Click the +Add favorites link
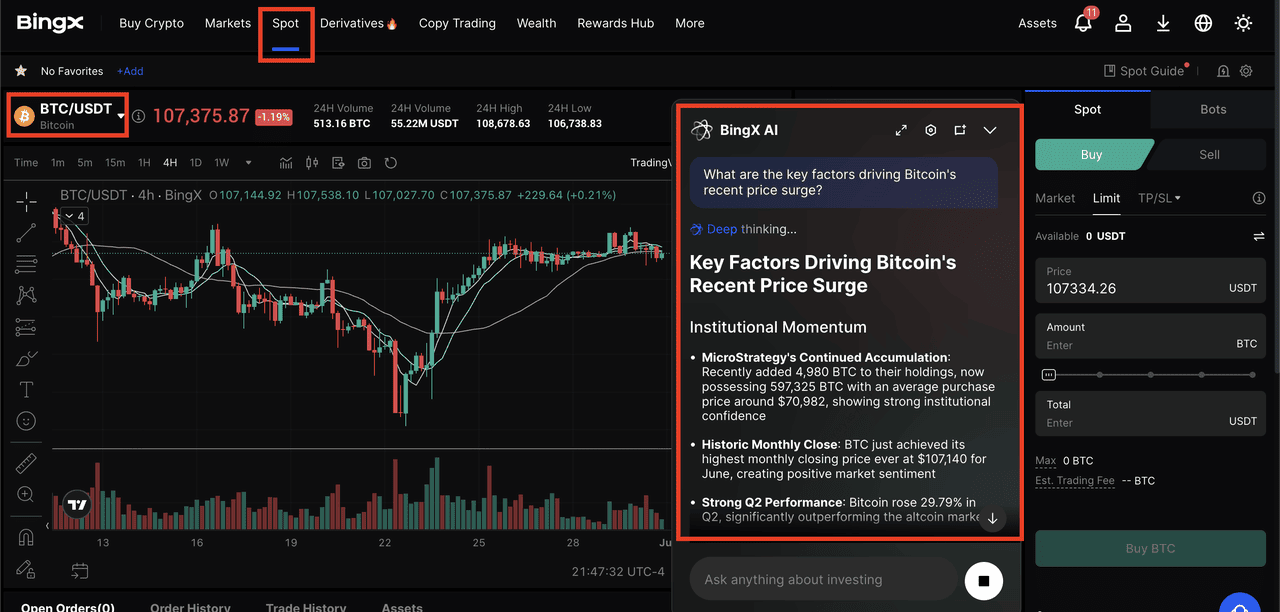Viewport: 1280px width, 612px height. [130, 71]
